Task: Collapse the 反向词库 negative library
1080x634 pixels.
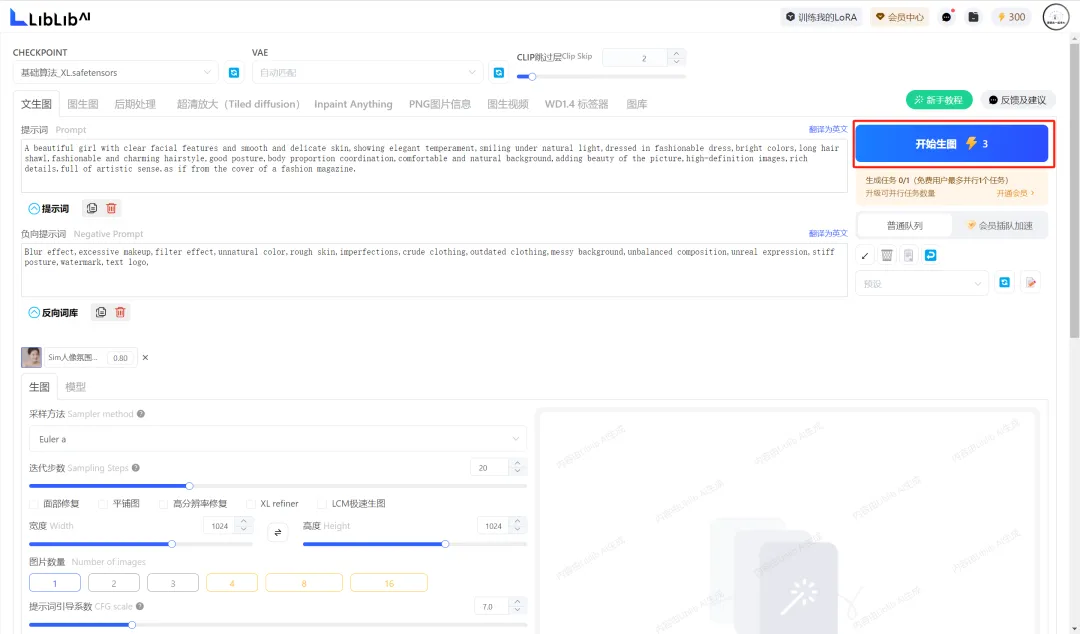Action: [x=53, y=313]
